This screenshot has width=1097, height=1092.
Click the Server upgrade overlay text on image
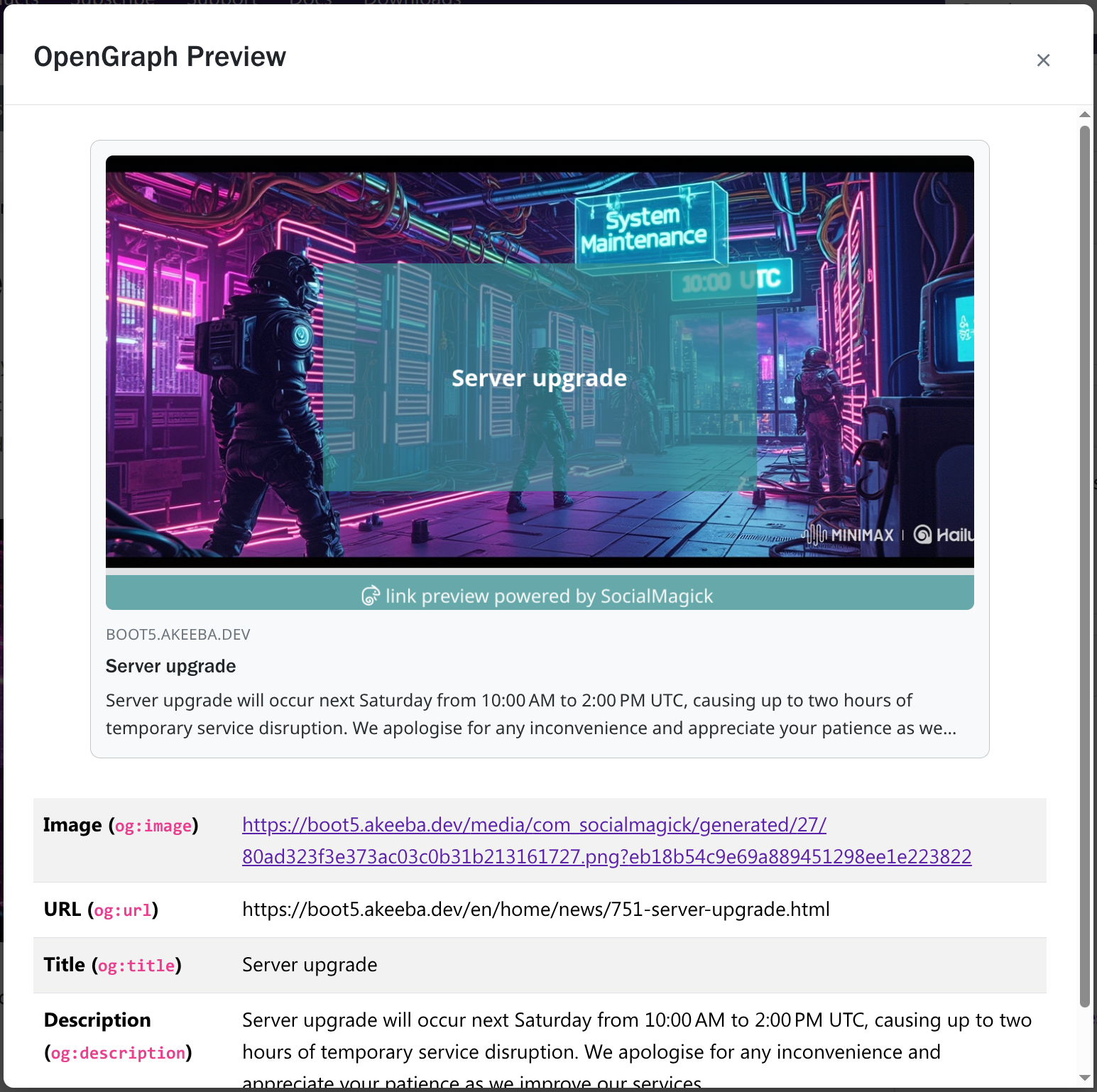(539, 378)
